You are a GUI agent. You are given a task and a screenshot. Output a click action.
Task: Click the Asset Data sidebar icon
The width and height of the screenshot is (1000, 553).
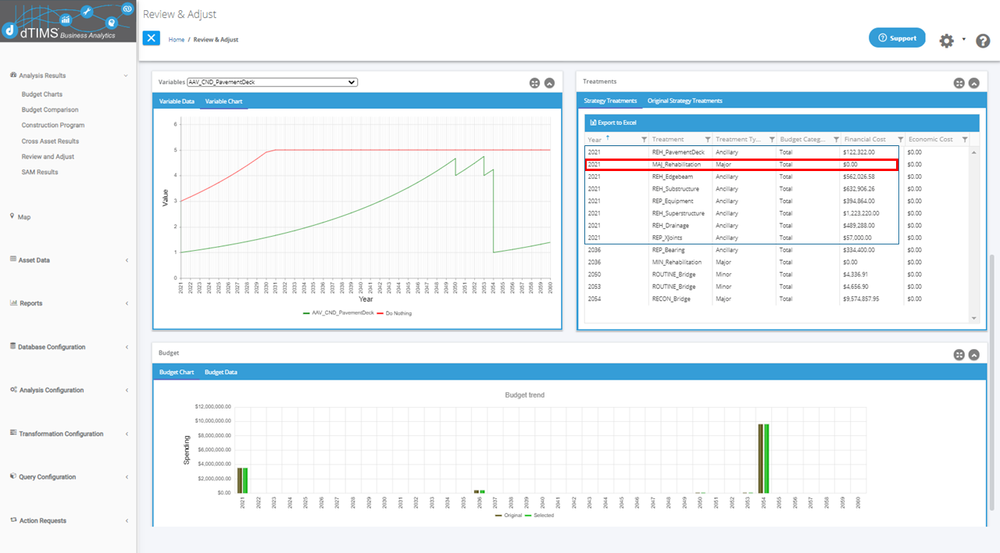click(13, 259)
